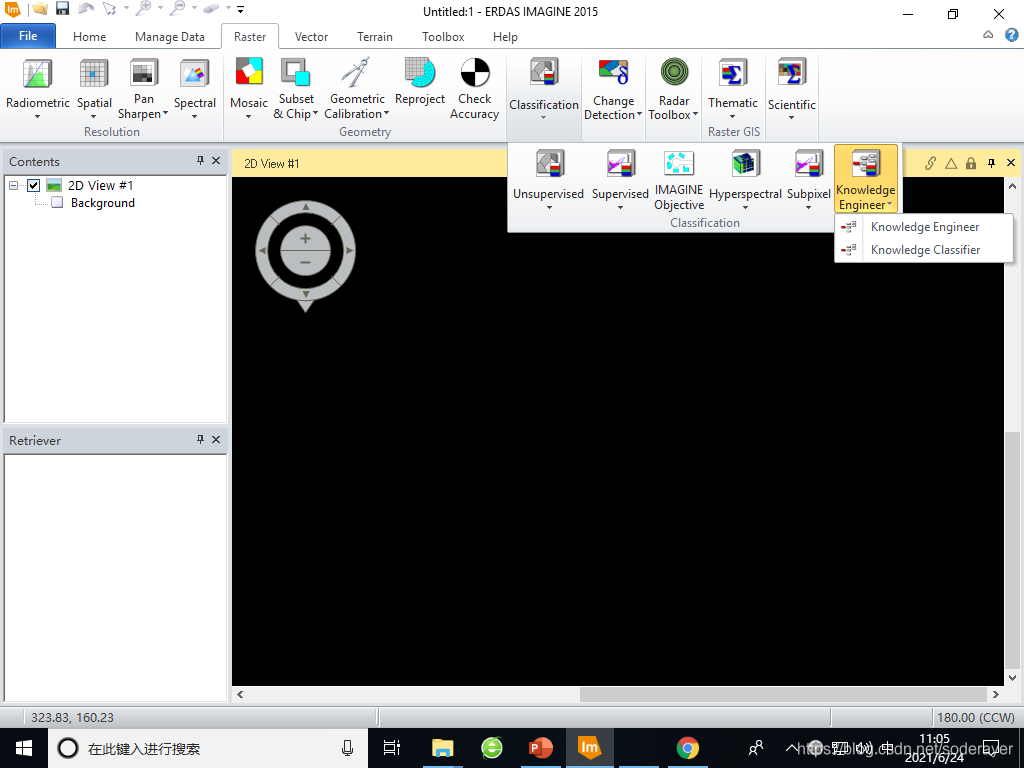Click the triangle icon in 2D View header
The width and height of the screenshot is (1024, 768).
pos(951,163)
